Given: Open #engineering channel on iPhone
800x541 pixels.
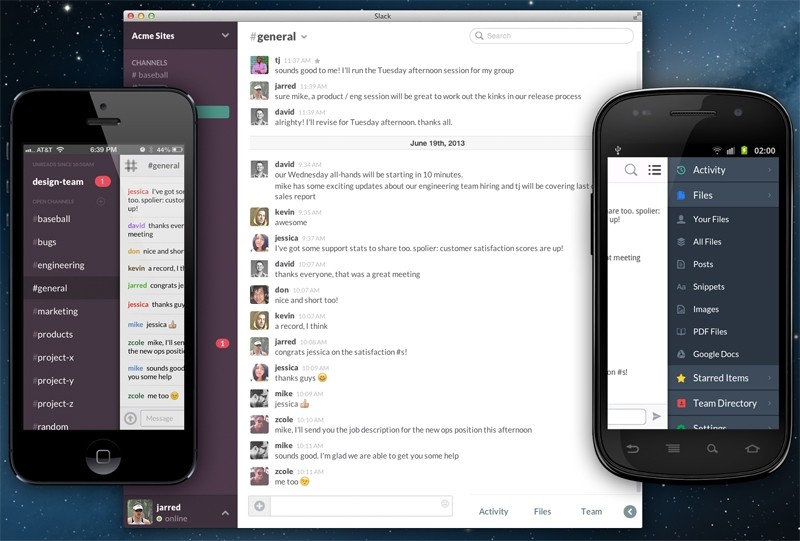Looking at the screenshot, I should coord(59,265).
